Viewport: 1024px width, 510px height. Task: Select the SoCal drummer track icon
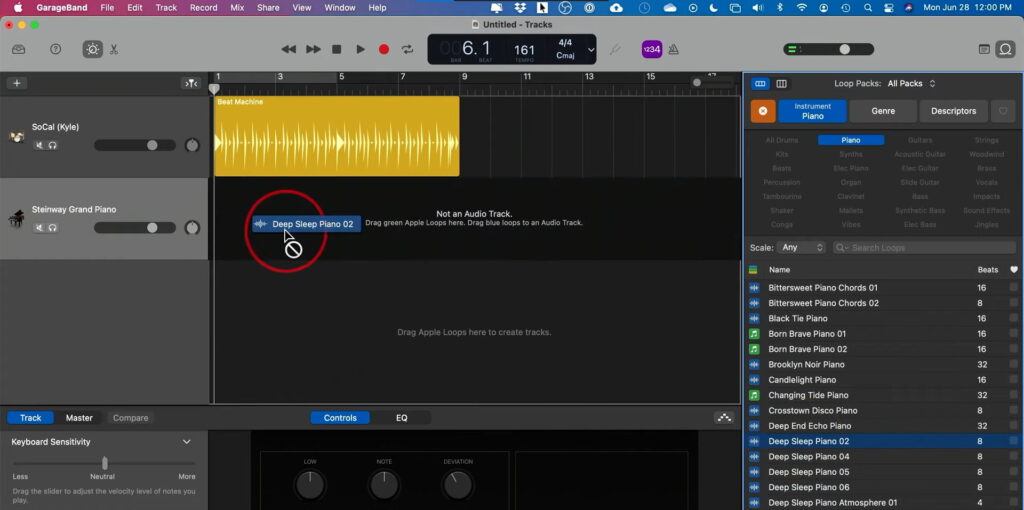16,136
